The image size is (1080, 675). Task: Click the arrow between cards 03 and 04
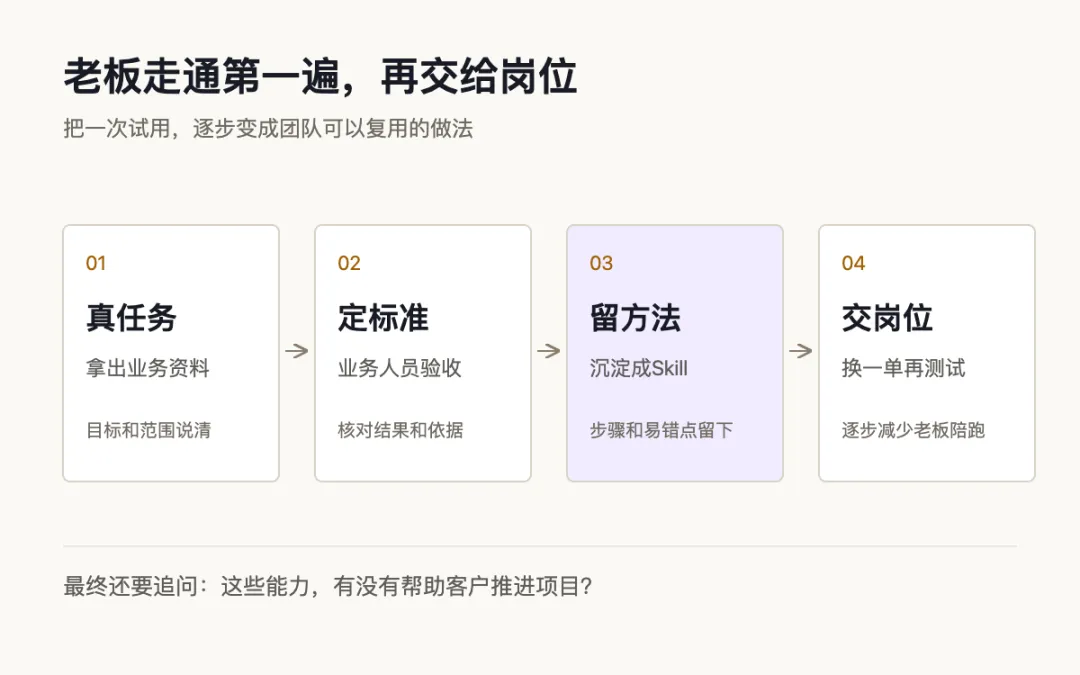click(801, 351)
